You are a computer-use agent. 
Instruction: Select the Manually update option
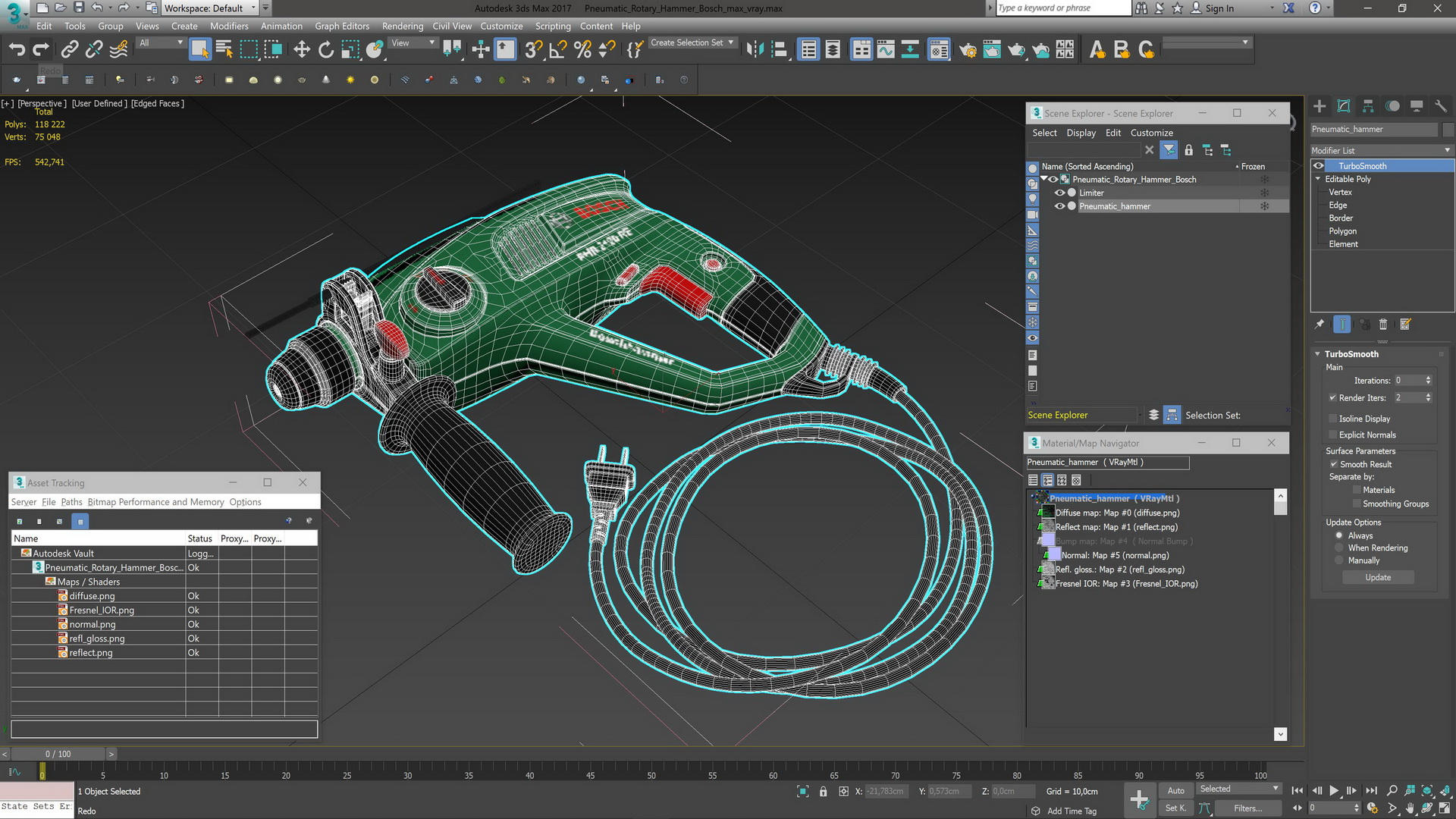[1339, 560]
